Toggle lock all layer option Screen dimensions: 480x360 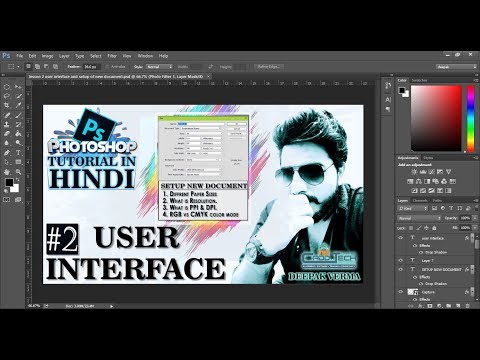tap(434, 228)
